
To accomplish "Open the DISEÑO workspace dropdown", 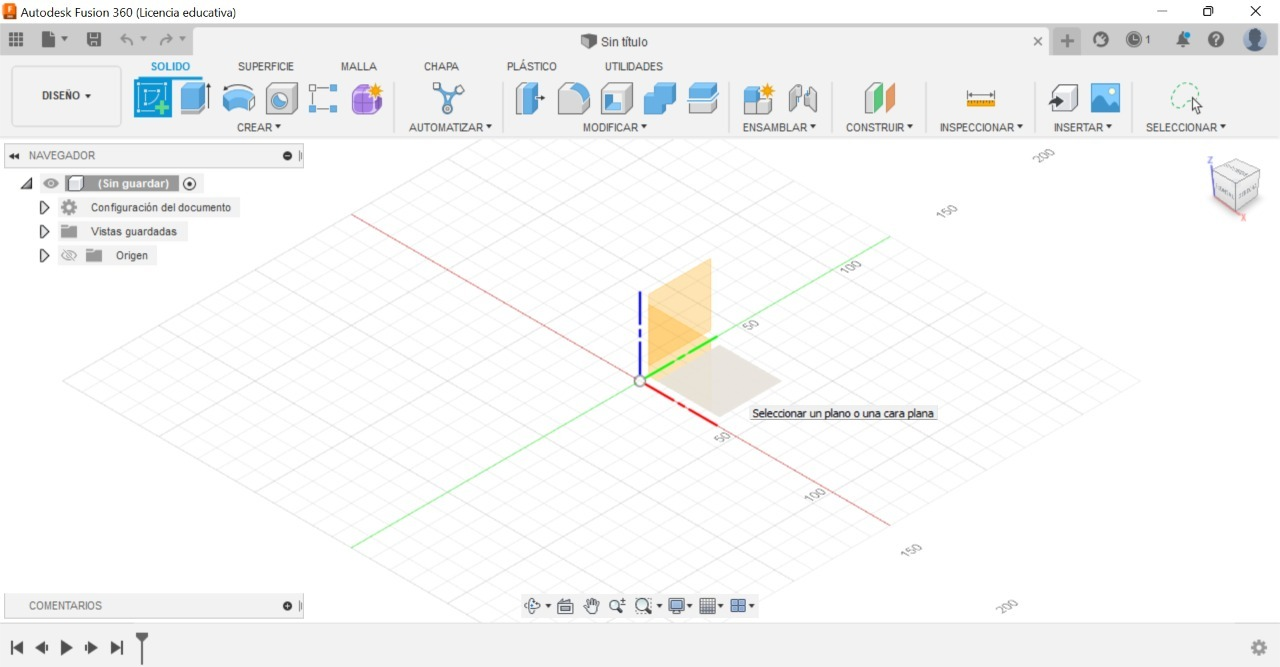I will [66, 96].
